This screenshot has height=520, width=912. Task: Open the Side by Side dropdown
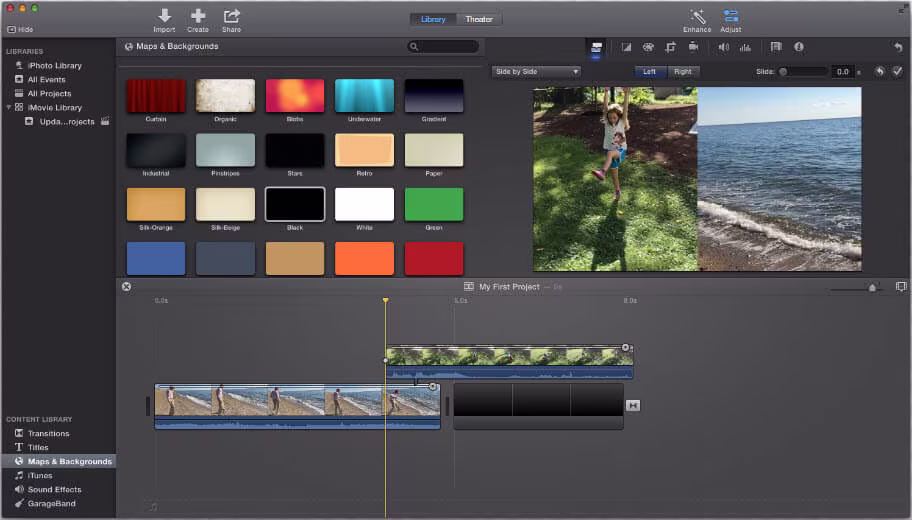536,72
